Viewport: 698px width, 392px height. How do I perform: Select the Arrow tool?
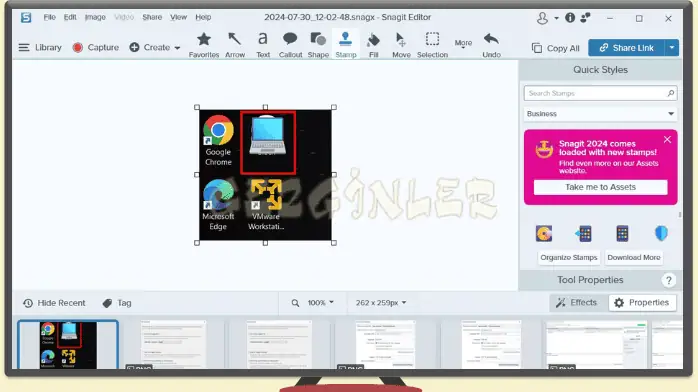(x=235, y=44)
